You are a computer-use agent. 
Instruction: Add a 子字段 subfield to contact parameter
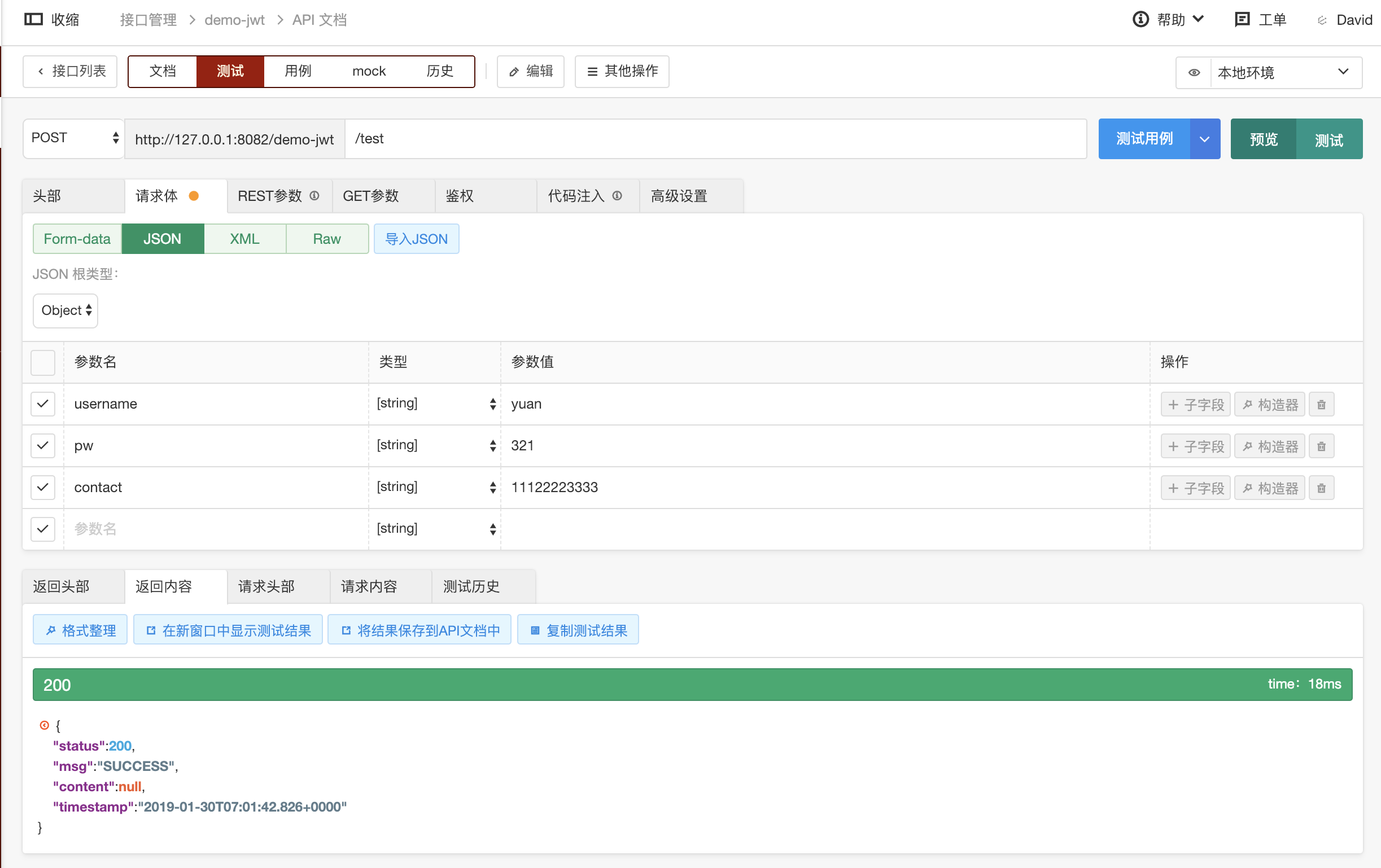click(x=1195, y=487)
